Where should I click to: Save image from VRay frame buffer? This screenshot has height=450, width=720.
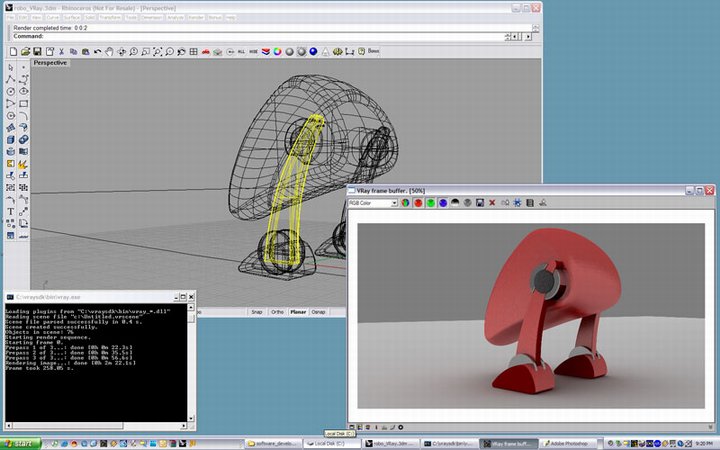[x=480, y=202]
